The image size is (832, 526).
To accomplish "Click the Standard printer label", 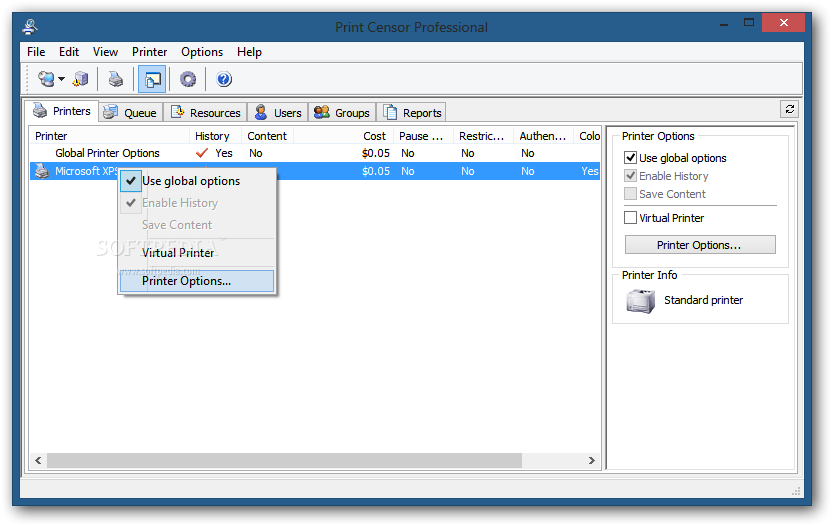I will (x=703, y=300).
